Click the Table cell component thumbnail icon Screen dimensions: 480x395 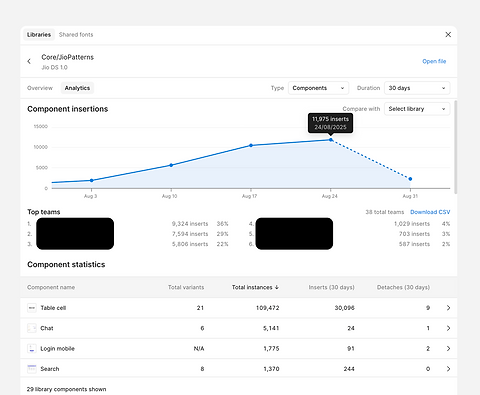point(32,308)
